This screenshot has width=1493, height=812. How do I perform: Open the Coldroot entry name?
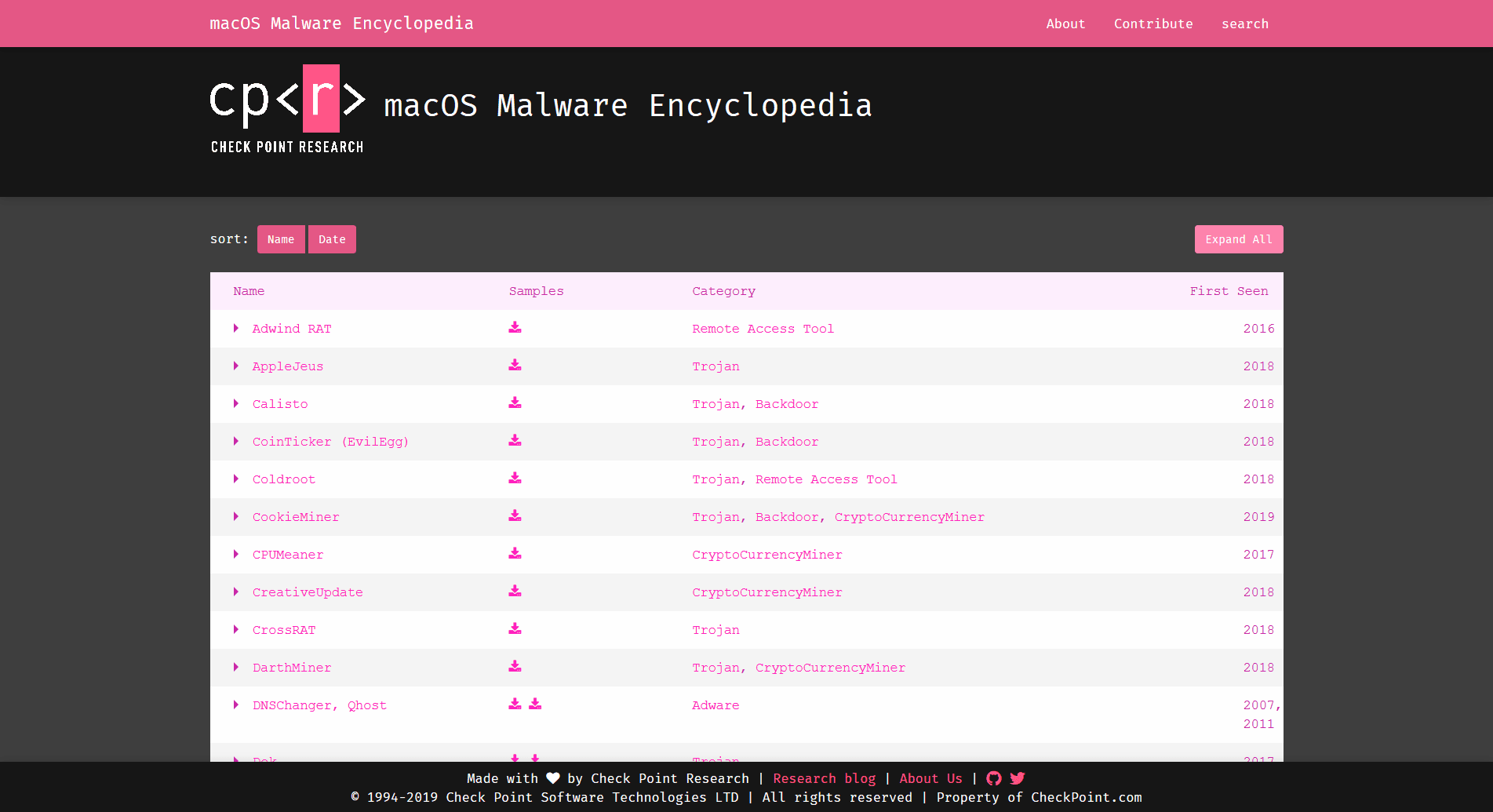click(284, 479)
